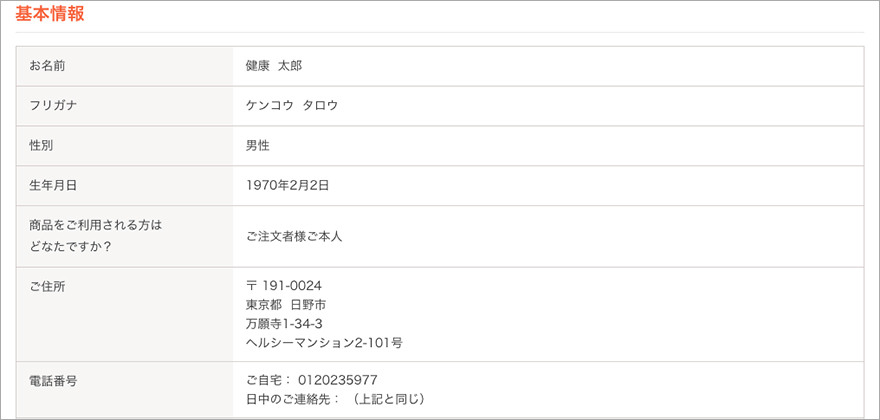The width and height of the screenshot is (880, 420).
Task: Click the name value 健康 太郎
Action: pos(274,66)
